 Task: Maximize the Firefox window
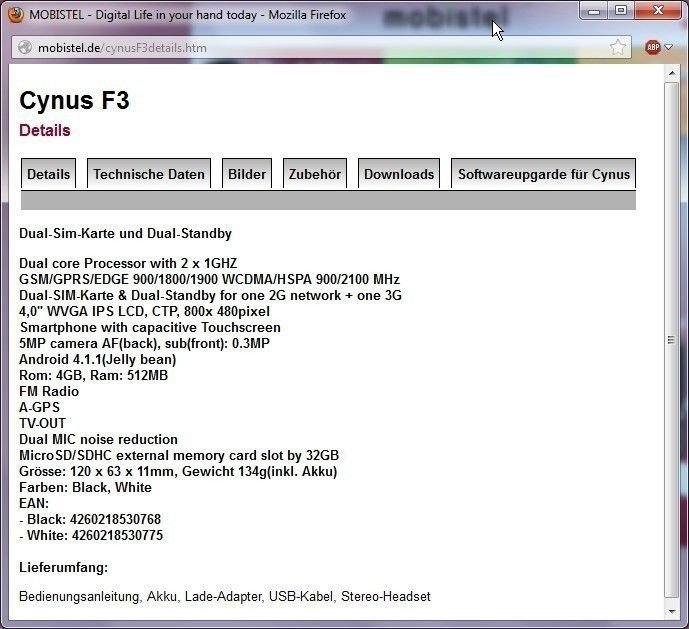pos(621,11)
